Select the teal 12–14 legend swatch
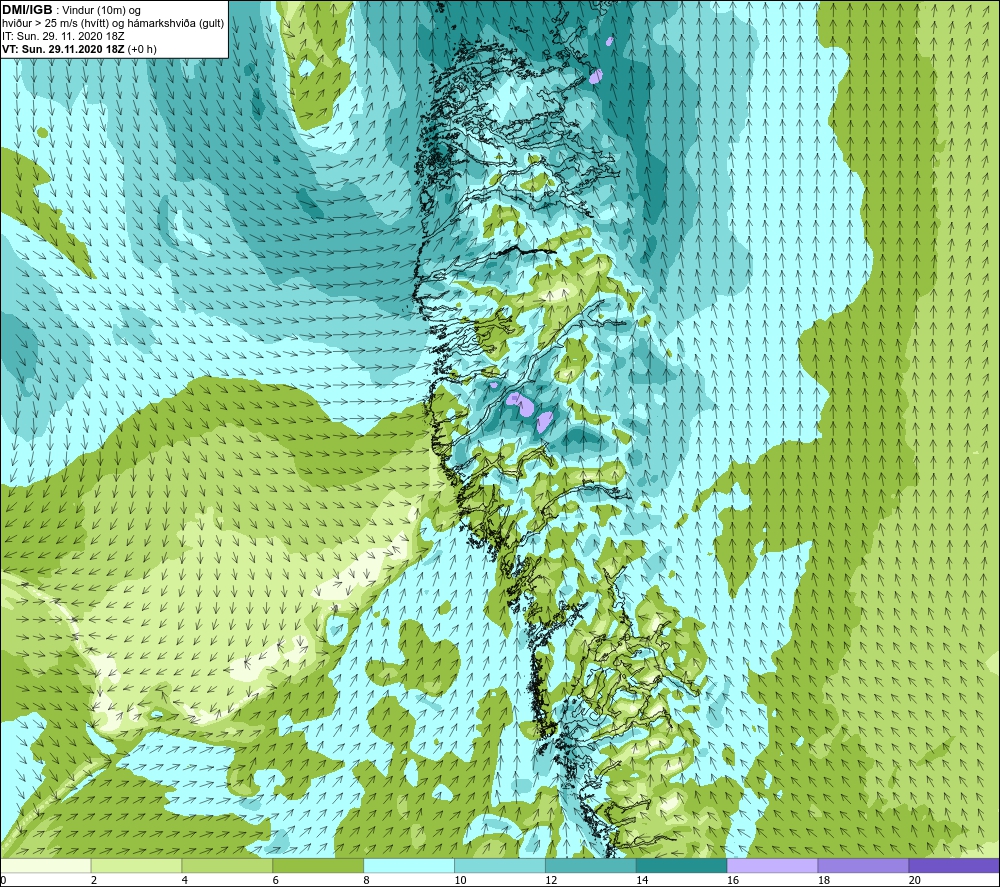Screen dimensions: 1000x887 point(591,865)
